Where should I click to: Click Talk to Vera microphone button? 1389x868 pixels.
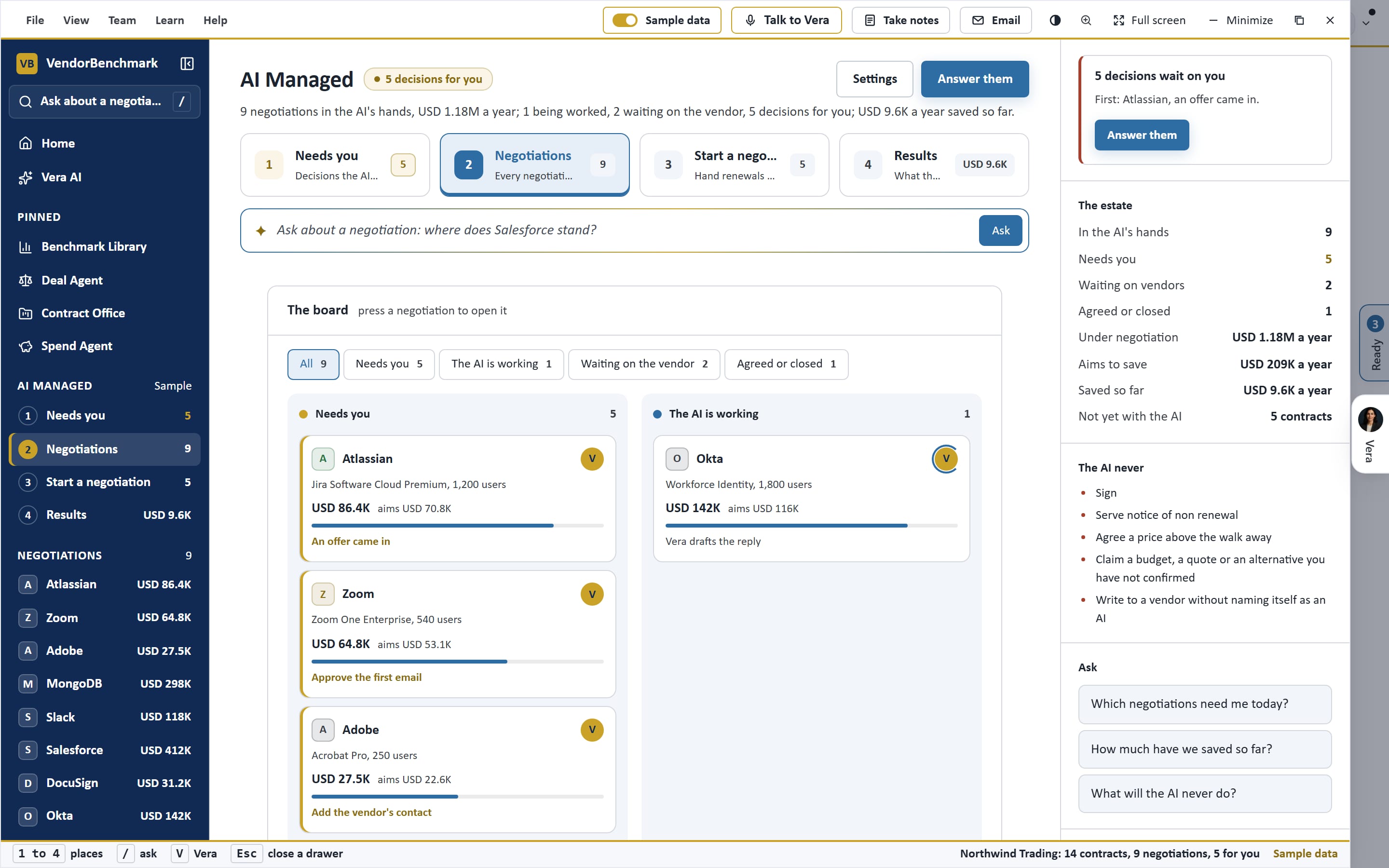point(786,20)
